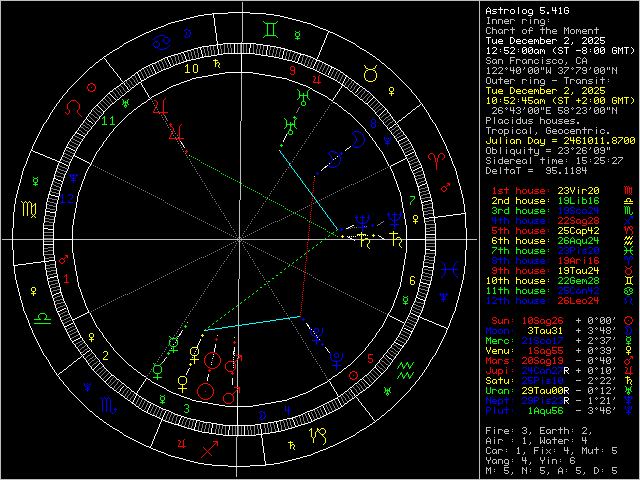Click the Cancer glyph on the chart wheel
Viewport: 640px width, 480px height.
click(161, 43)
